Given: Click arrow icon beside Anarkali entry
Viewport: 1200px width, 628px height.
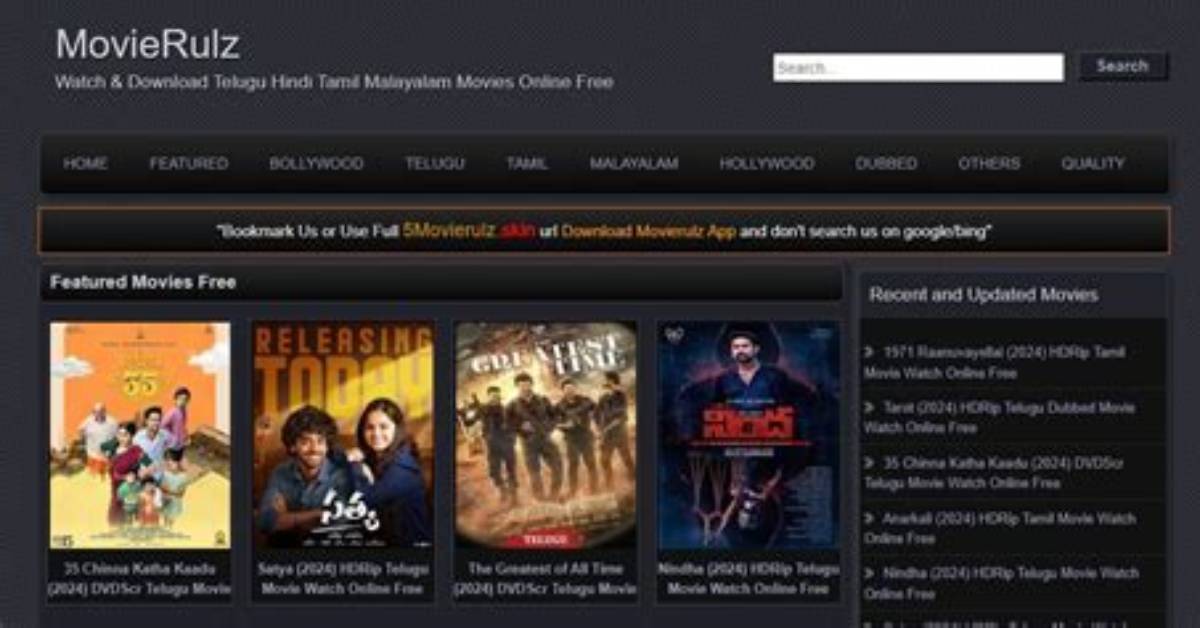Looking at the screenshot, I should (x=869, y=519).
